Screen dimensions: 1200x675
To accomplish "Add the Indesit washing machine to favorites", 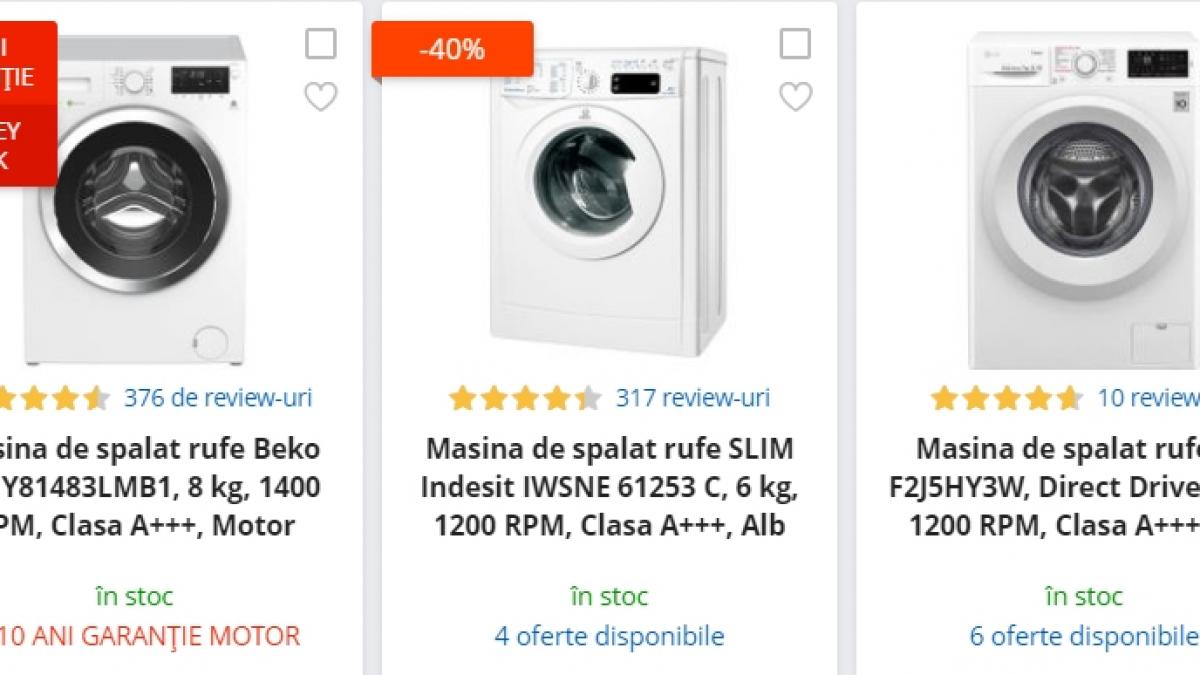I will click(797, 94).
